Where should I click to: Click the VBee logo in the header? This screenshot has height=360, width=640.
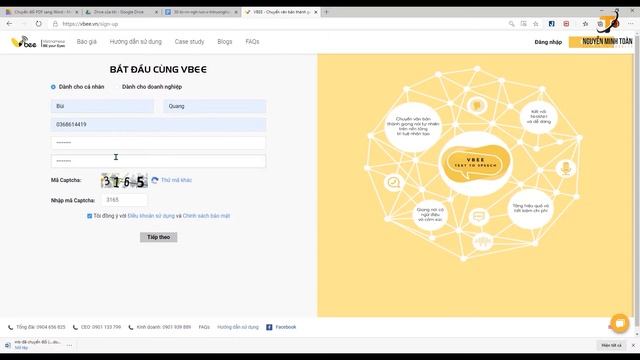38,42
